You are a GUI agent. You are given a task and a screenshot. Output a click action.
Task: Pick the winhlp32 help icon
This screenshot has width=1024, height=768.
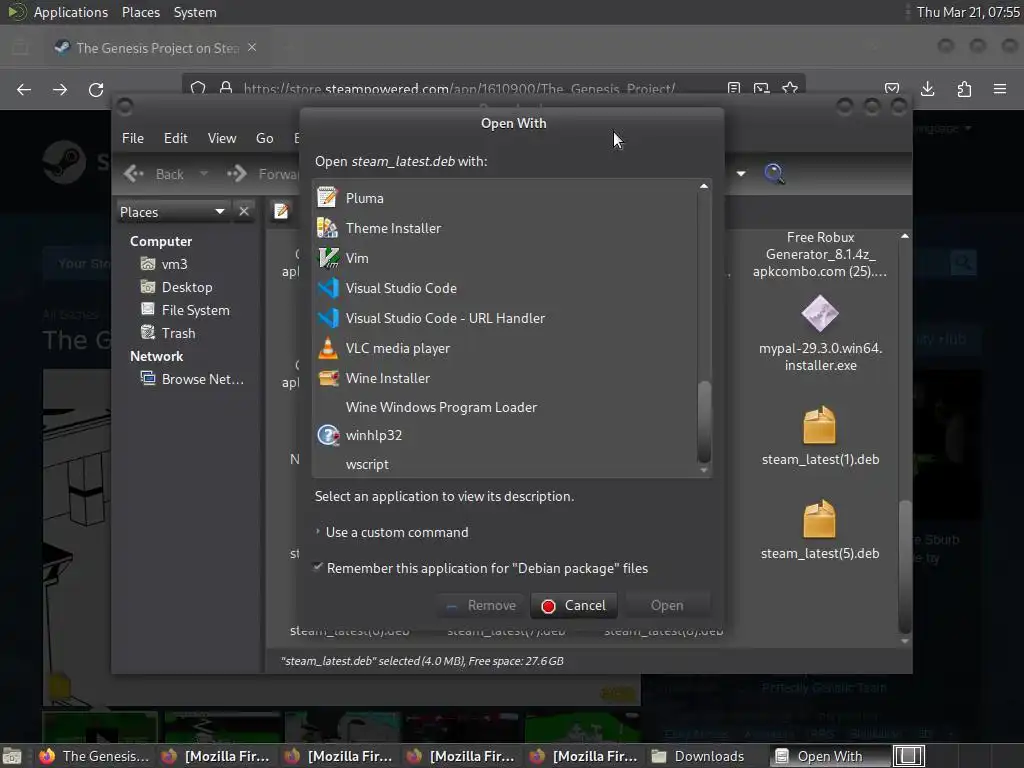click(x=327, y=435)
